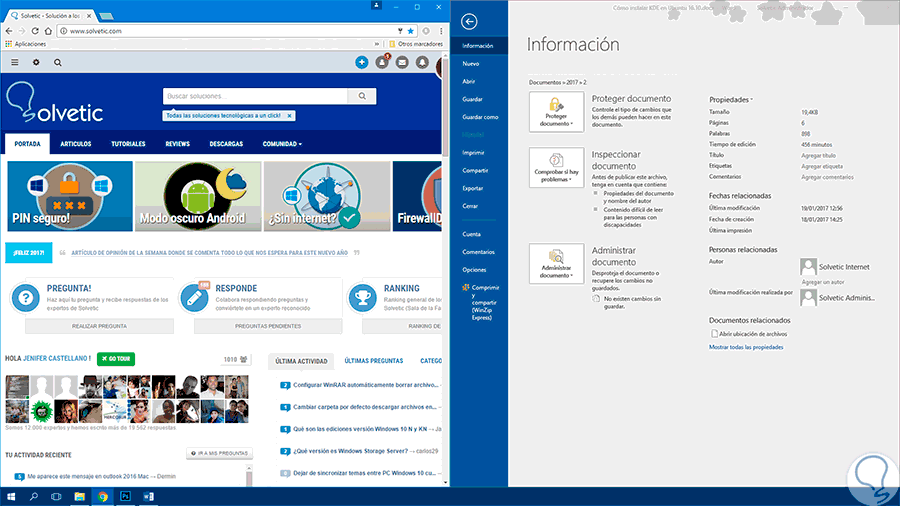
Task: Click the blue plus icon on Solvetic
Action: pos(362,63)
